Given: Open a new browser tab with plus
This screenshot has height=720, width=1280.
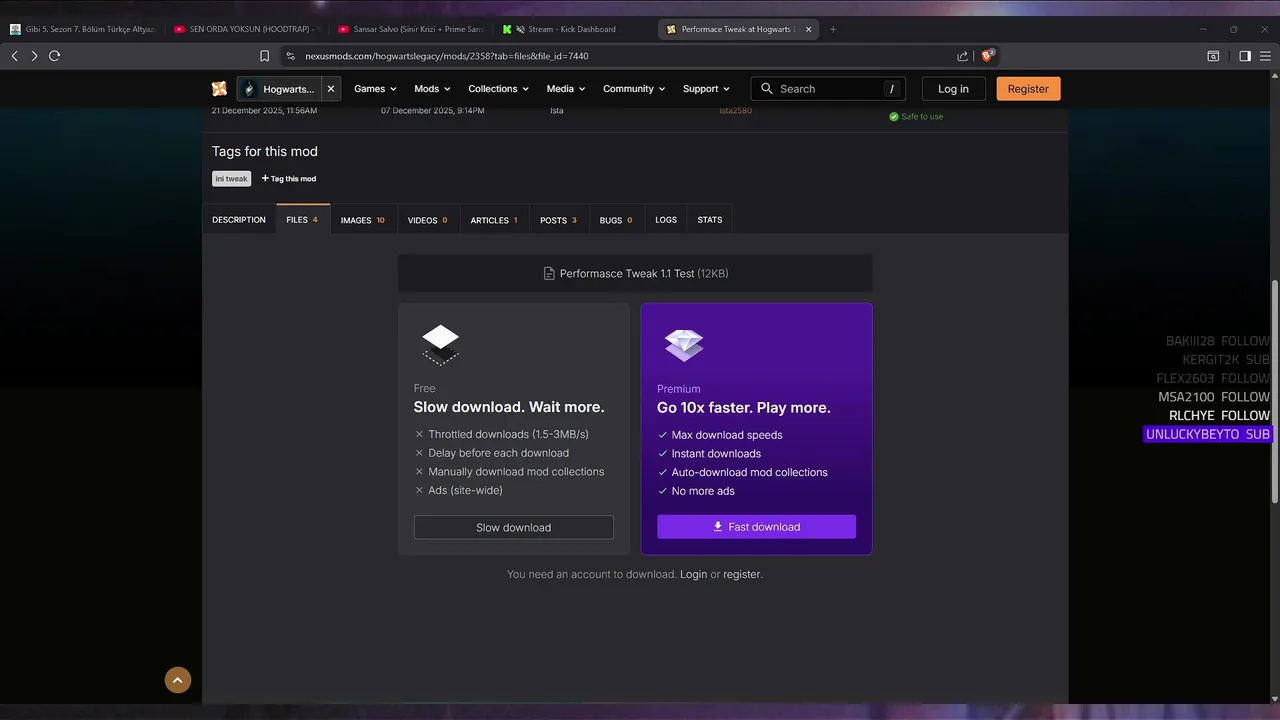Looking at the screenshot, I should tap(833, 29).
